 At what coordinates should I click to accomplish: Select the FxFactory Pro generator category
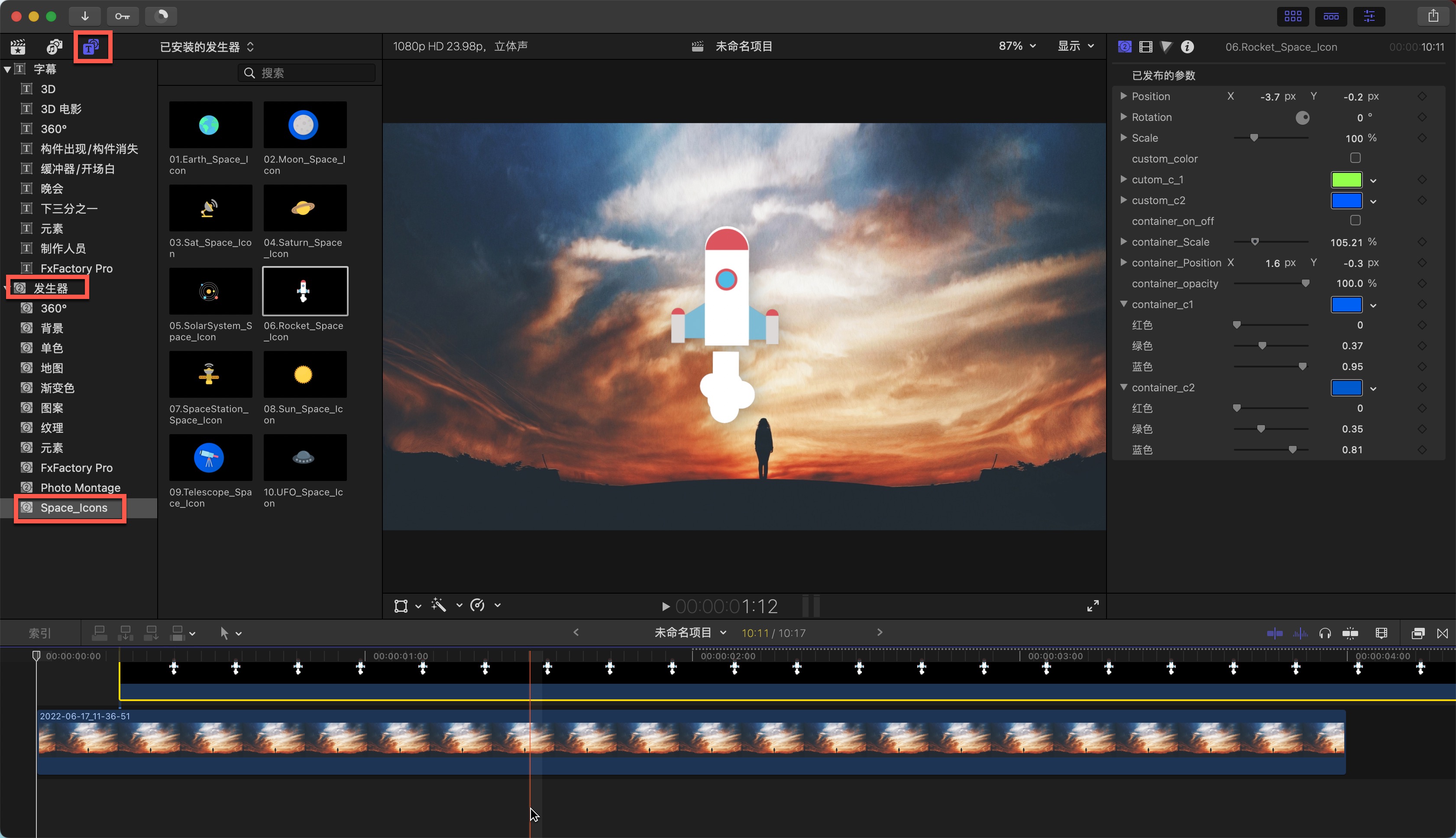coord(76,468)
